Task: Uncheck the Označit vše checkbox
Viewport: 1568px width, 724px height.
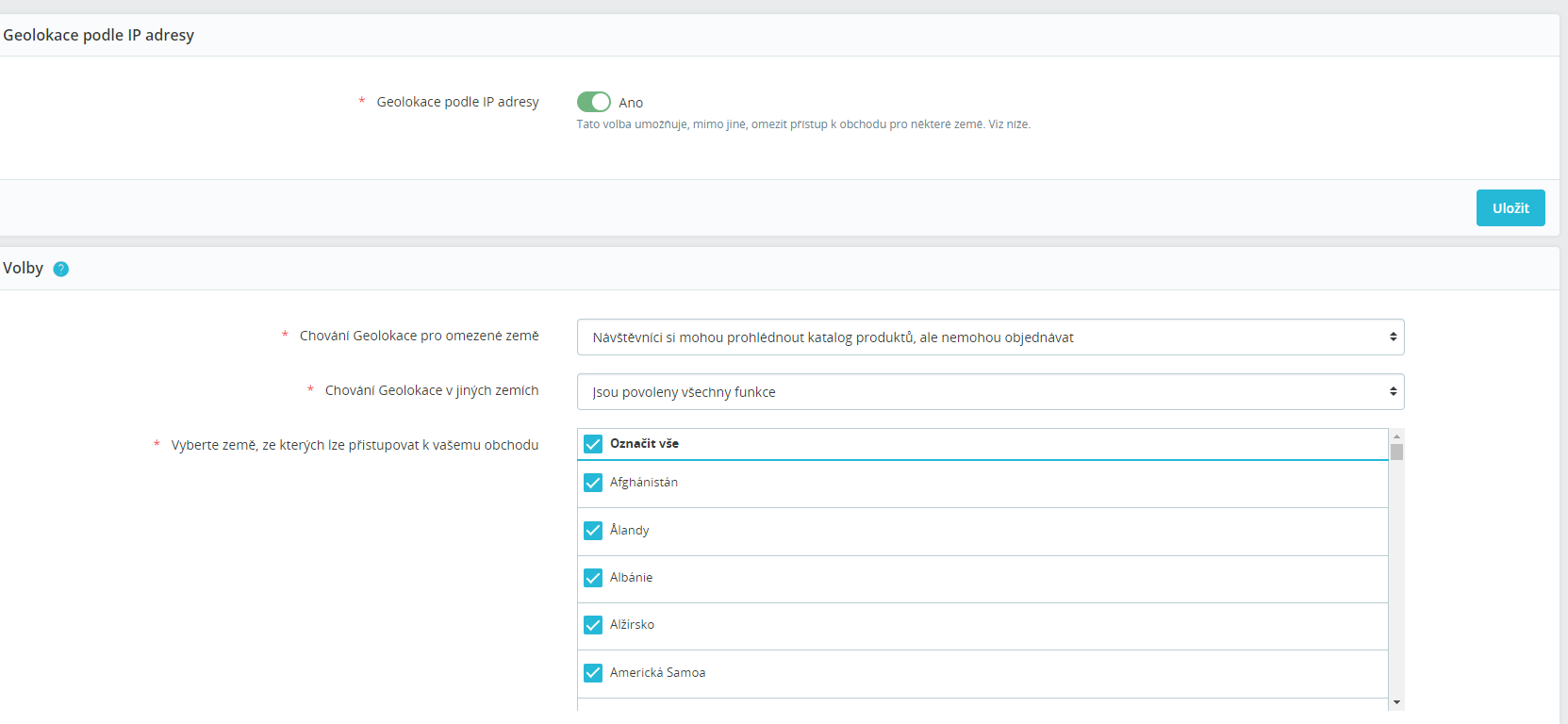Action: (x=593, y=444)
